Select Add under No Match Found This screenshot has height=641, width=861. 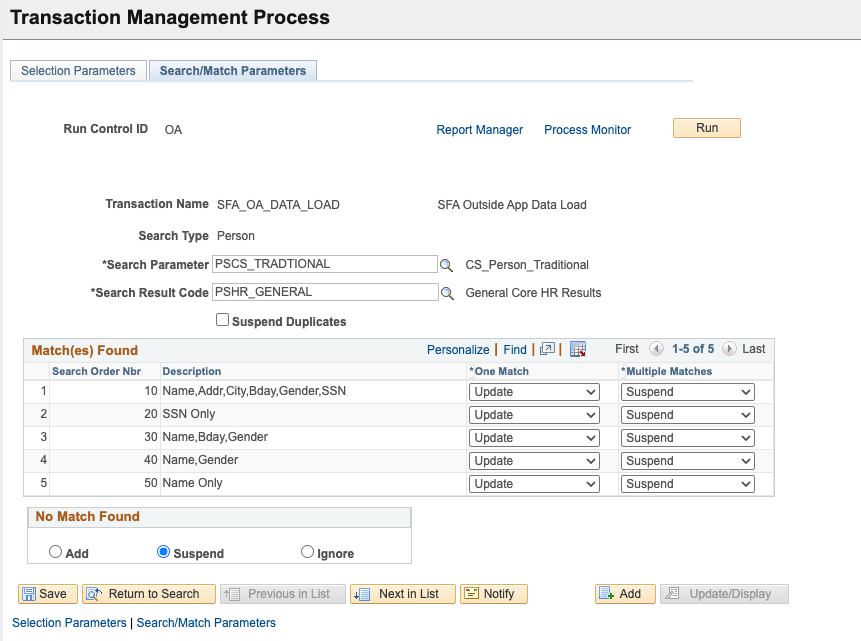56,551
